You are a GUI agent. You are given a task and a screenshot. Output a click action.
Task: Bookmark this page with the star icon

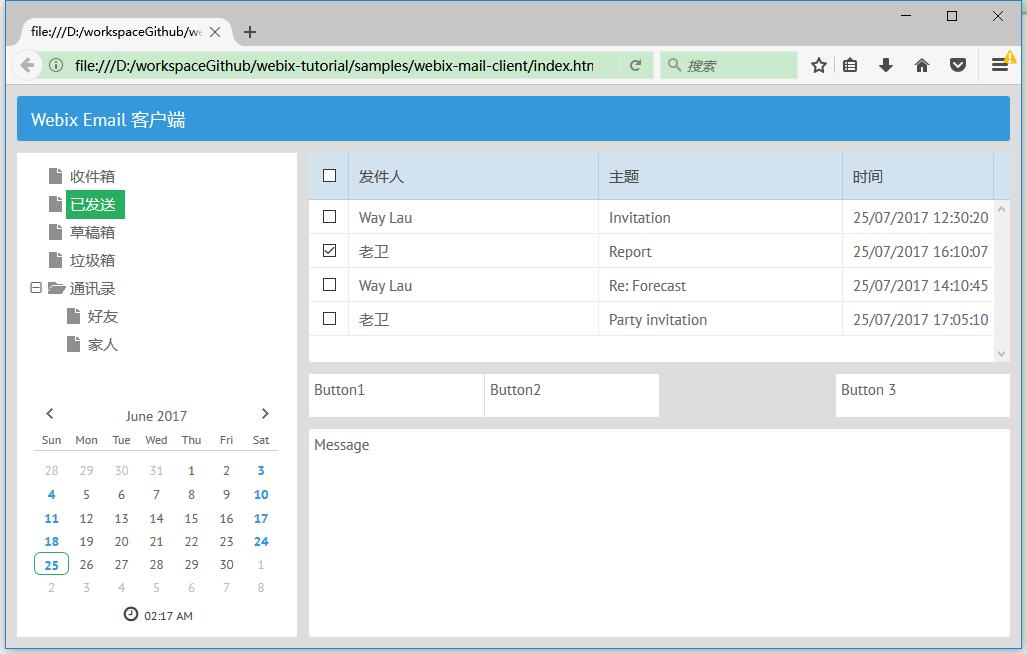tap(819, 65)
